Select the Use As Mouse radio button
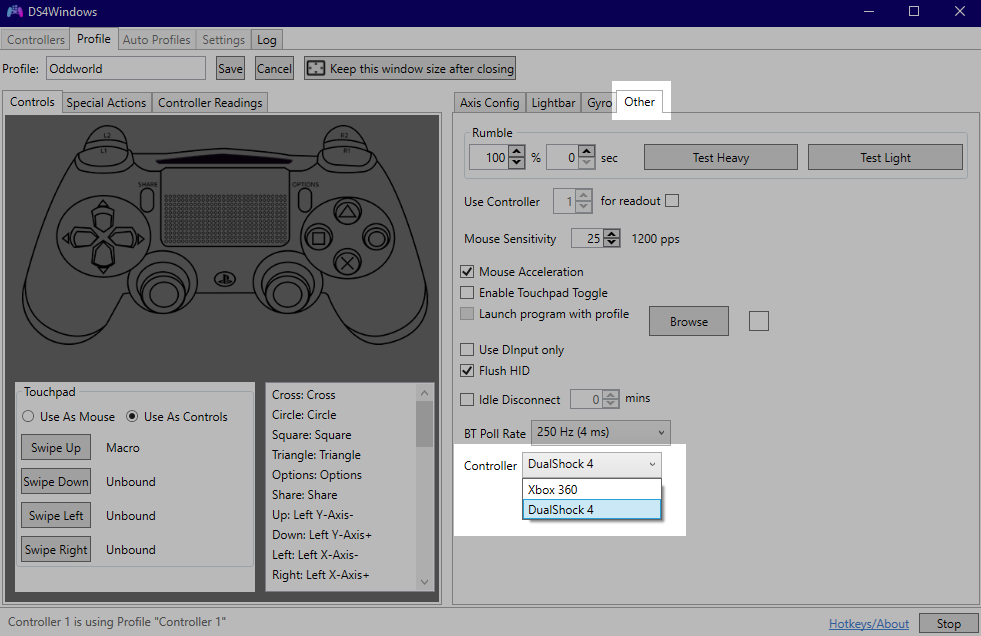Viewport: 981px width, 636px height. coord(28,416)
